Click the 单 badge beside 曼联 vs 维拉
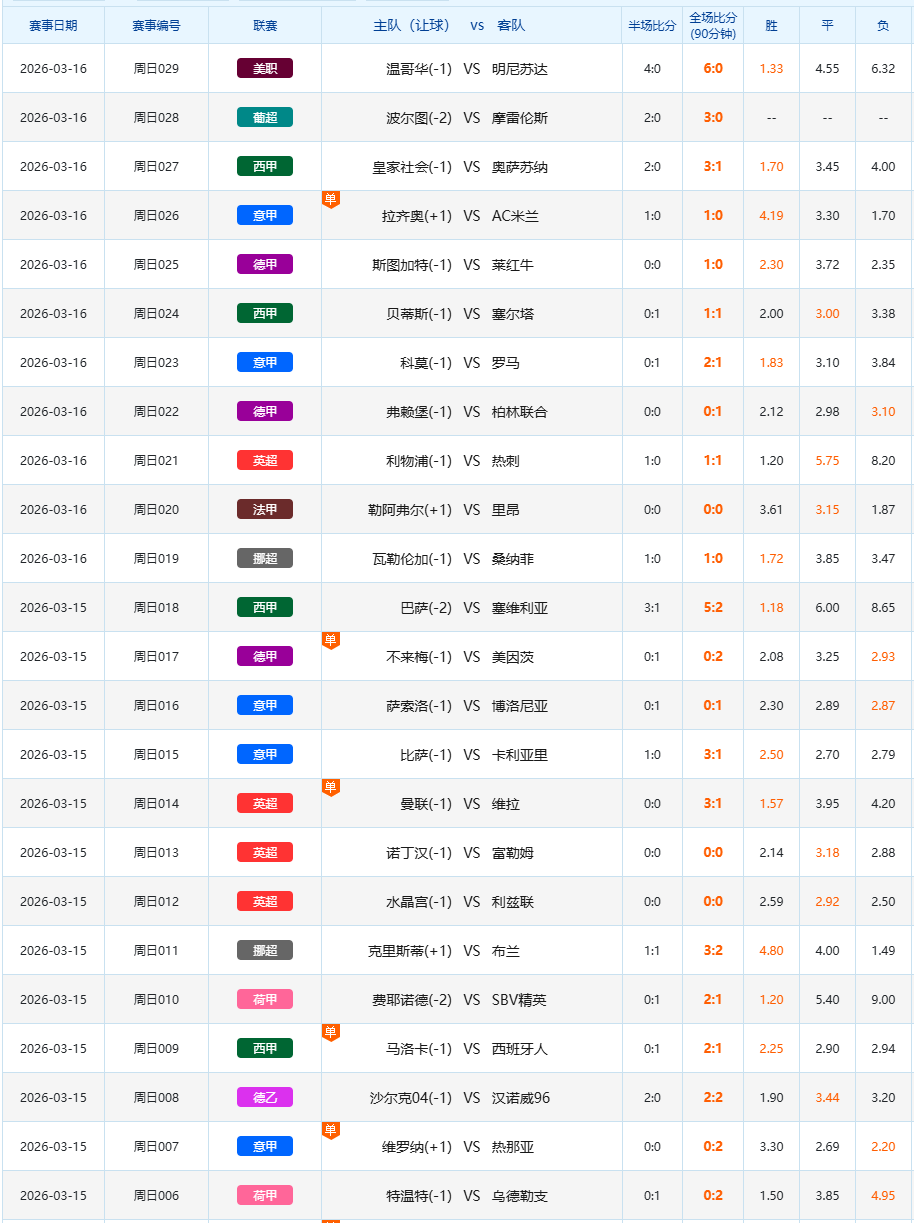Screen dimensions: 914x1223 tap(330, 788)
